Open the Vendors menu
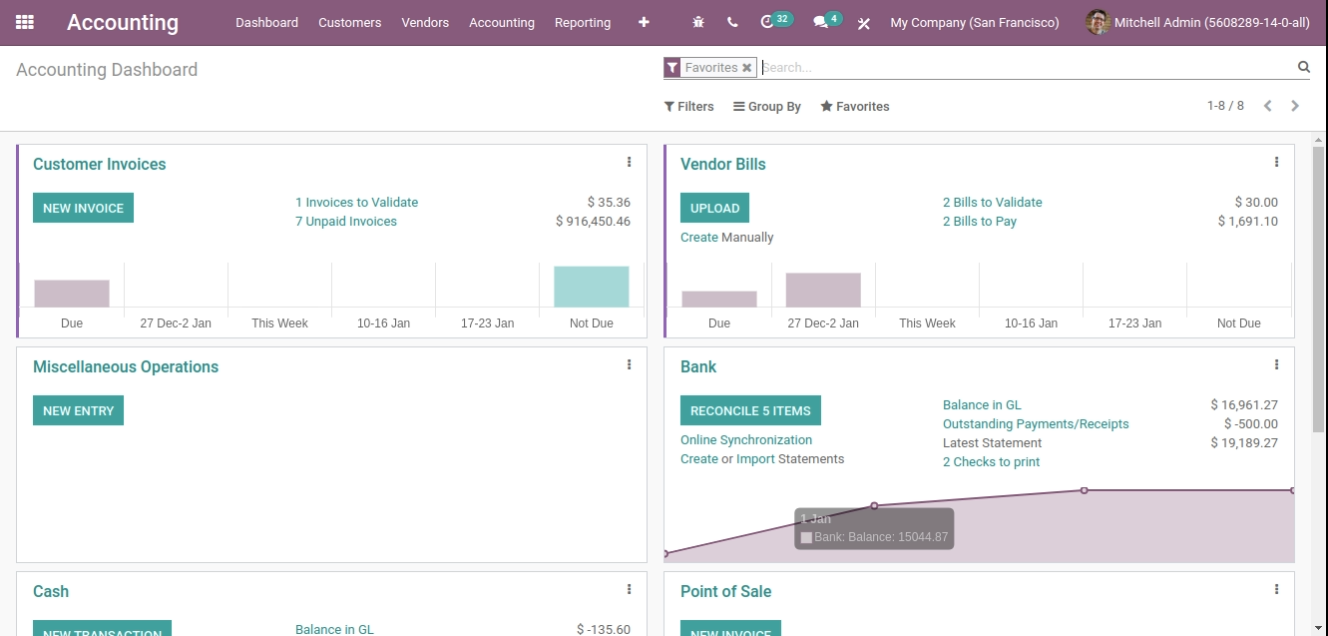This screenshot has height=636, width=1328. click(425, 22)
